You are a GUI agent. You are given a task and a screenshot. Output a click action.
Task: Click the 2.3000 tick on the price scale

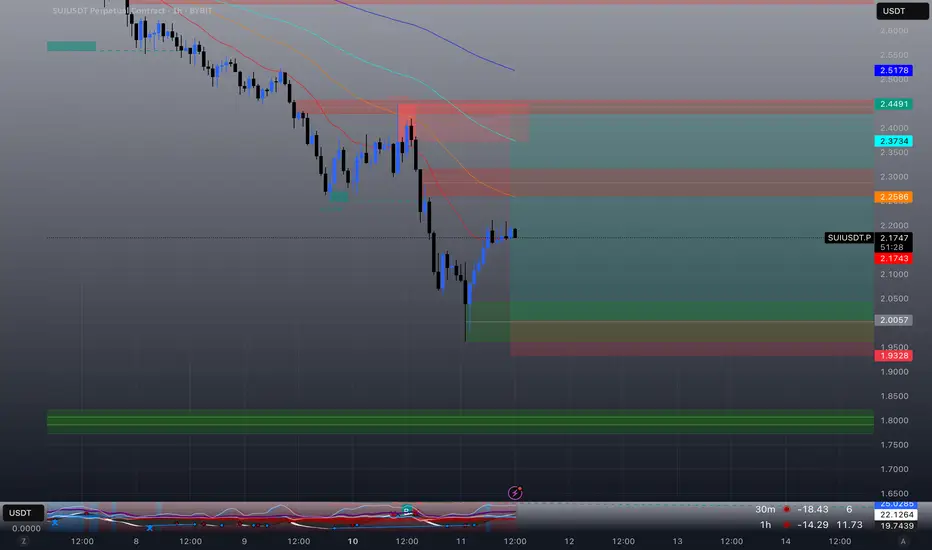click(x=894, y=177)
